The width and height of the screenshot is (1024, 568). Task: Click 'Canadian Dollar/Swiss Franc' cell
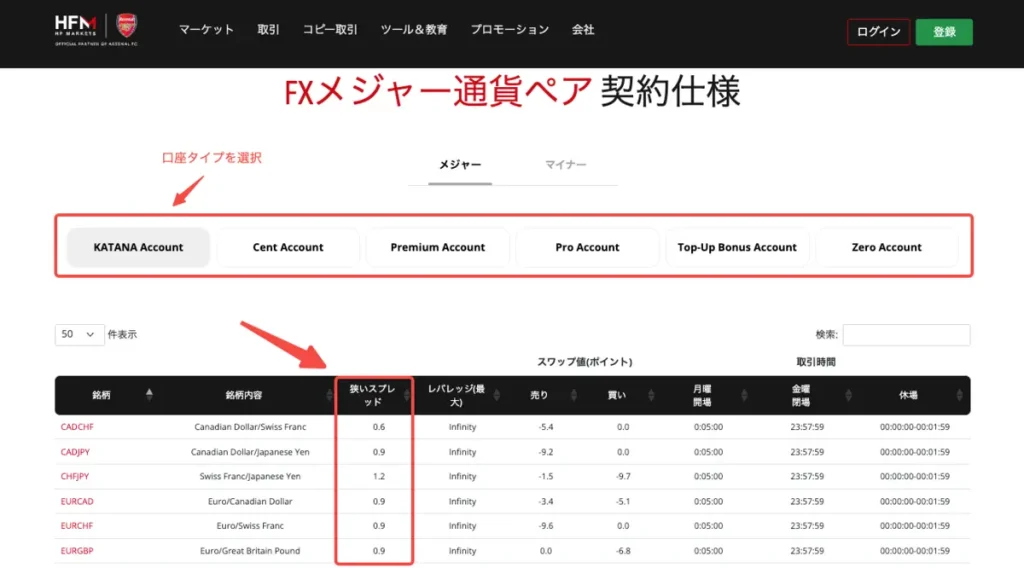pyautogui.click(x=250, y=427)
